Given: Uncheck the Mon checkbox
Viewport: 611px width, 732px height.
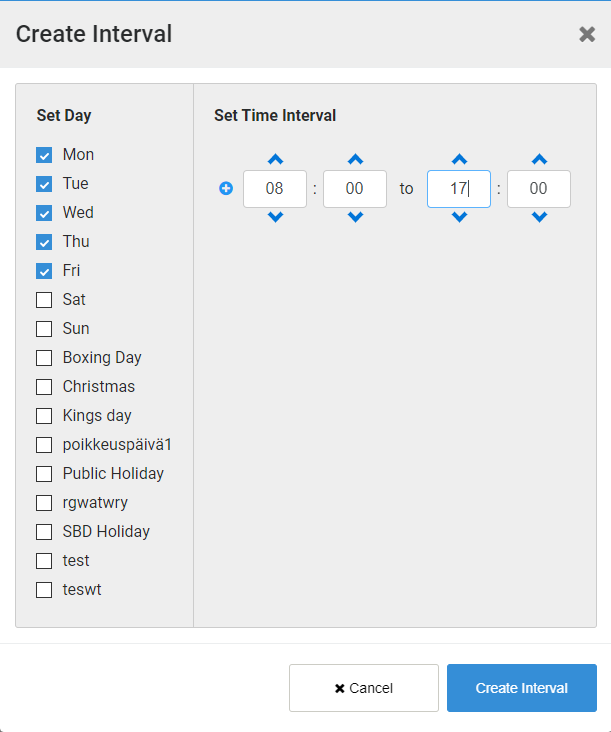Looking at the screenshot, I should (x=44, y=155).
